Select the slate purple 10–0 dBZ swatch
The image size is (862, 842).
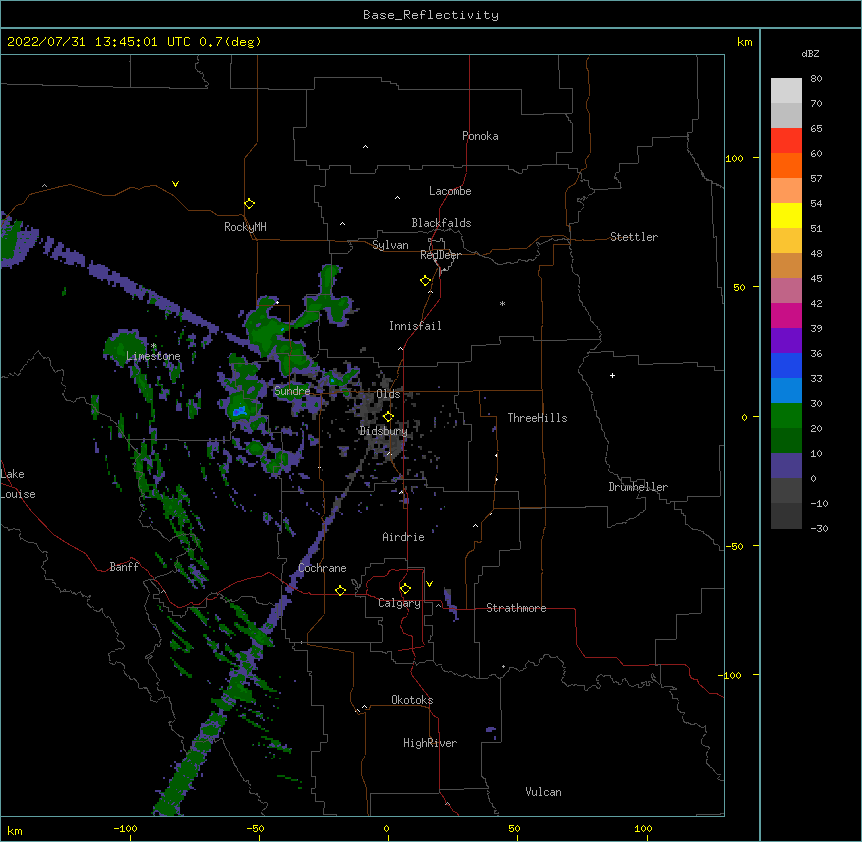pyautogui.click(x=786, y=466)
